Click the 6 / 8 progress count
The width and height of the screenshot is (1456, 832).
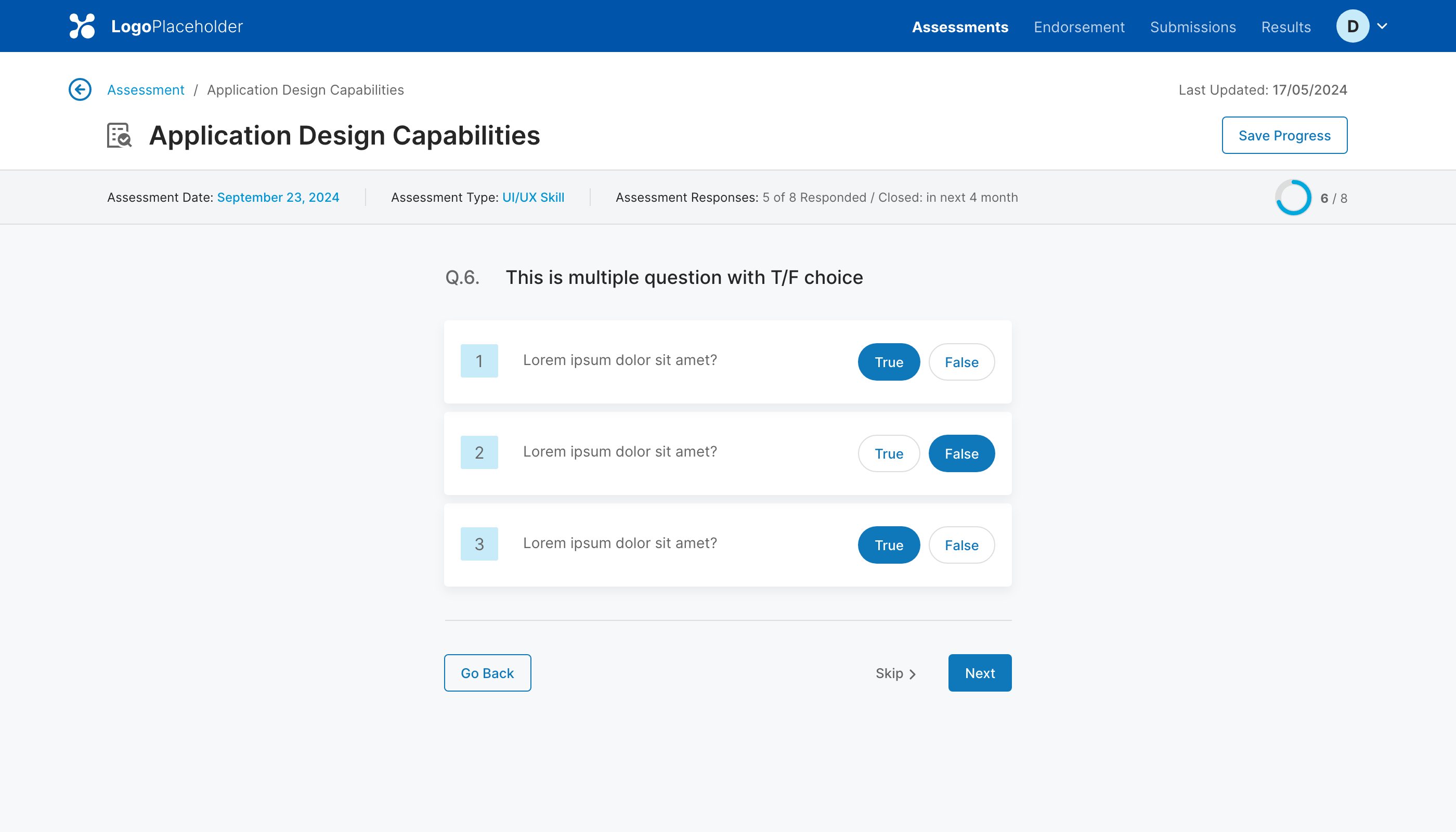tap(1334, 198)
